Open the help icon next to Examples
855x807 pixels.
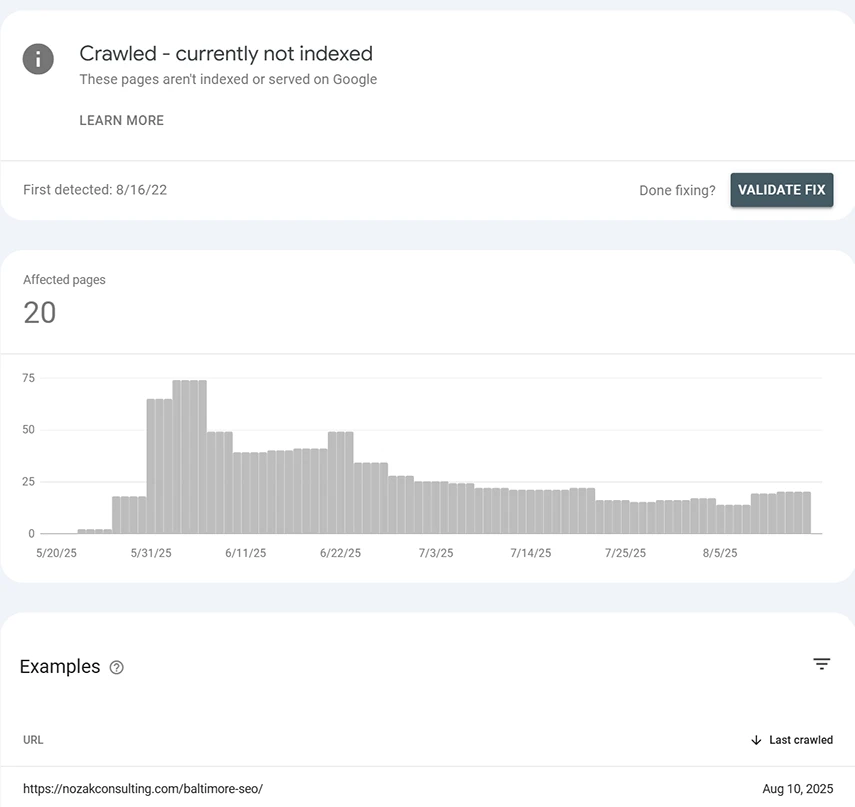pos(116,668)
